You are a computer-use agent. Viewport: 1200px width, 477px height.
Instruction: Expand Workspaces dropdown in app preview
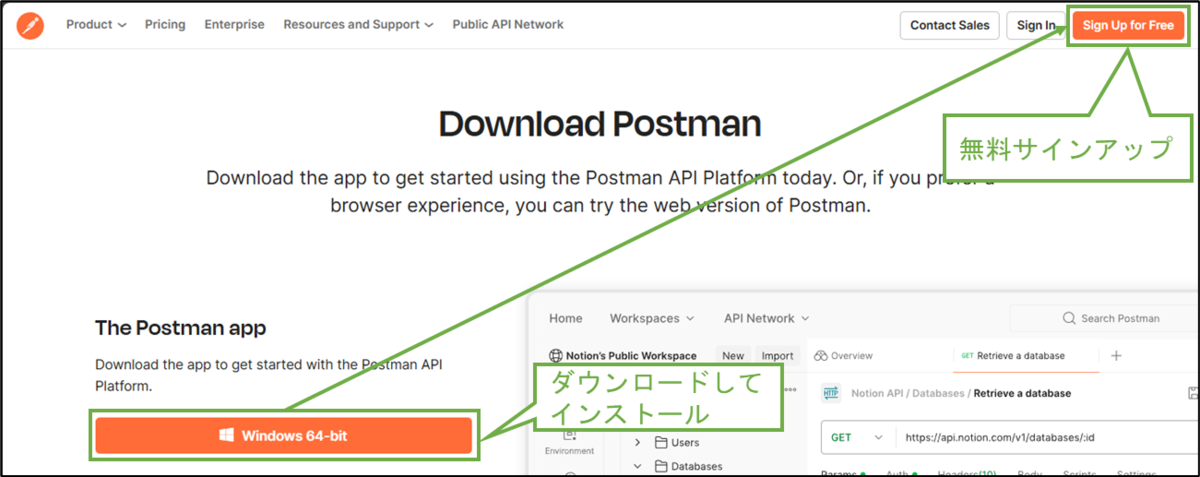[x=652, y=319]
